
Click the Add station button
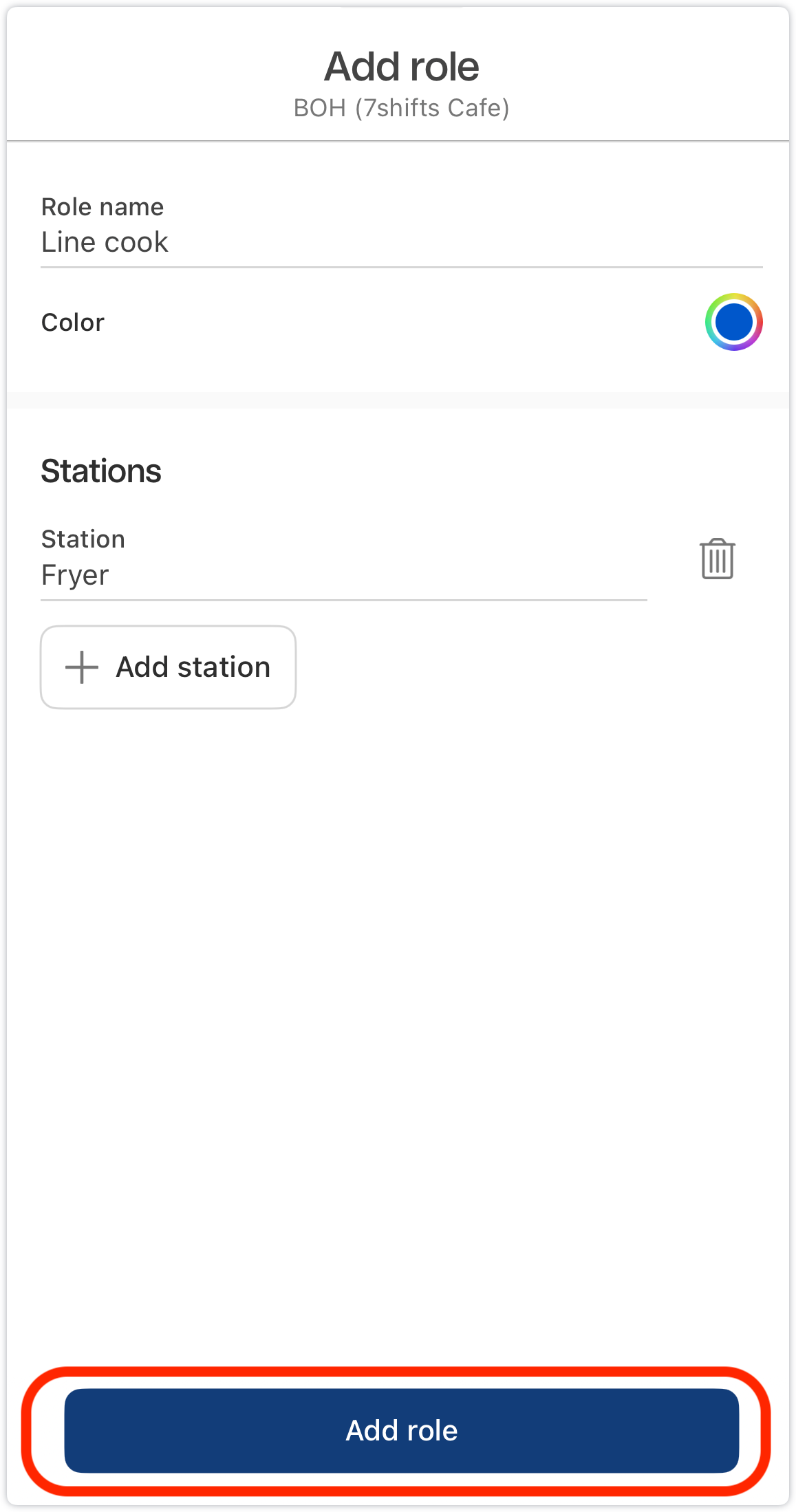[168, 667]
